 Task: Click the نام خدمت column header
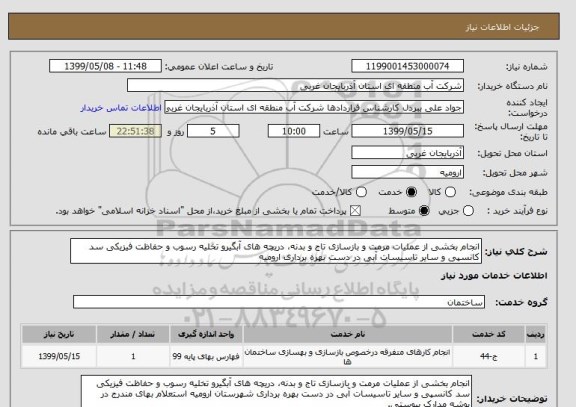pos(348,334)
